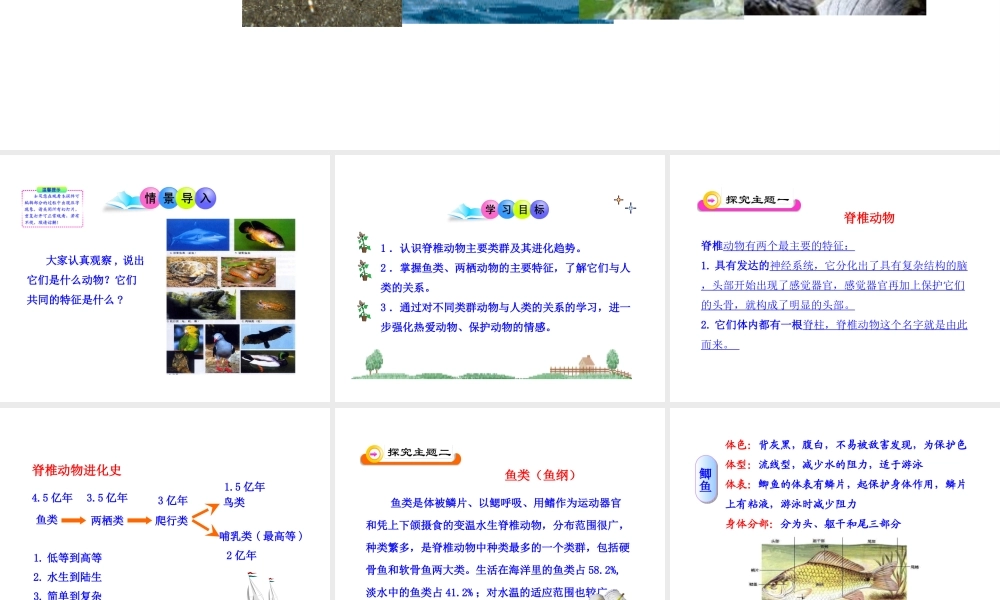Click the shark photo in the 情景导入 slide
The image size is (1000, 600).
pyautogui.click(x=198, y=235)
